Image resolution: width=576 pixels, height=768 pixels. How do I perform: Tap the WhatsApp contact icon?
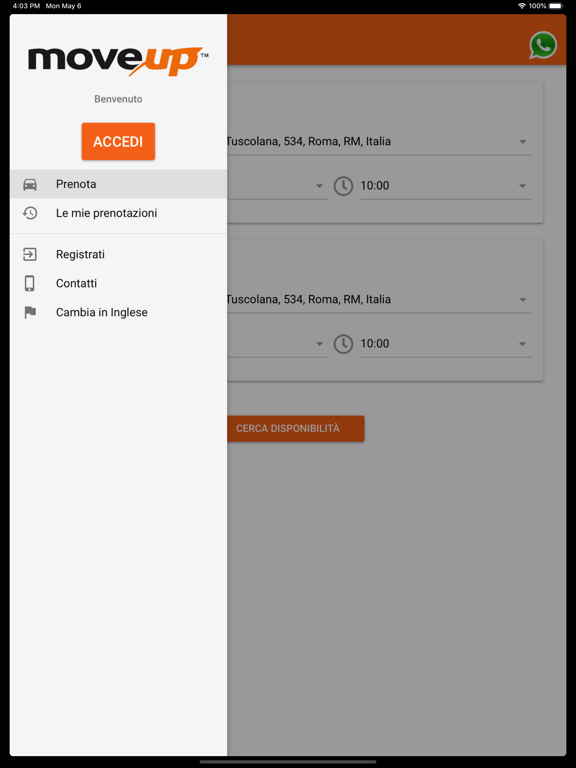click(x=543, y=45)
